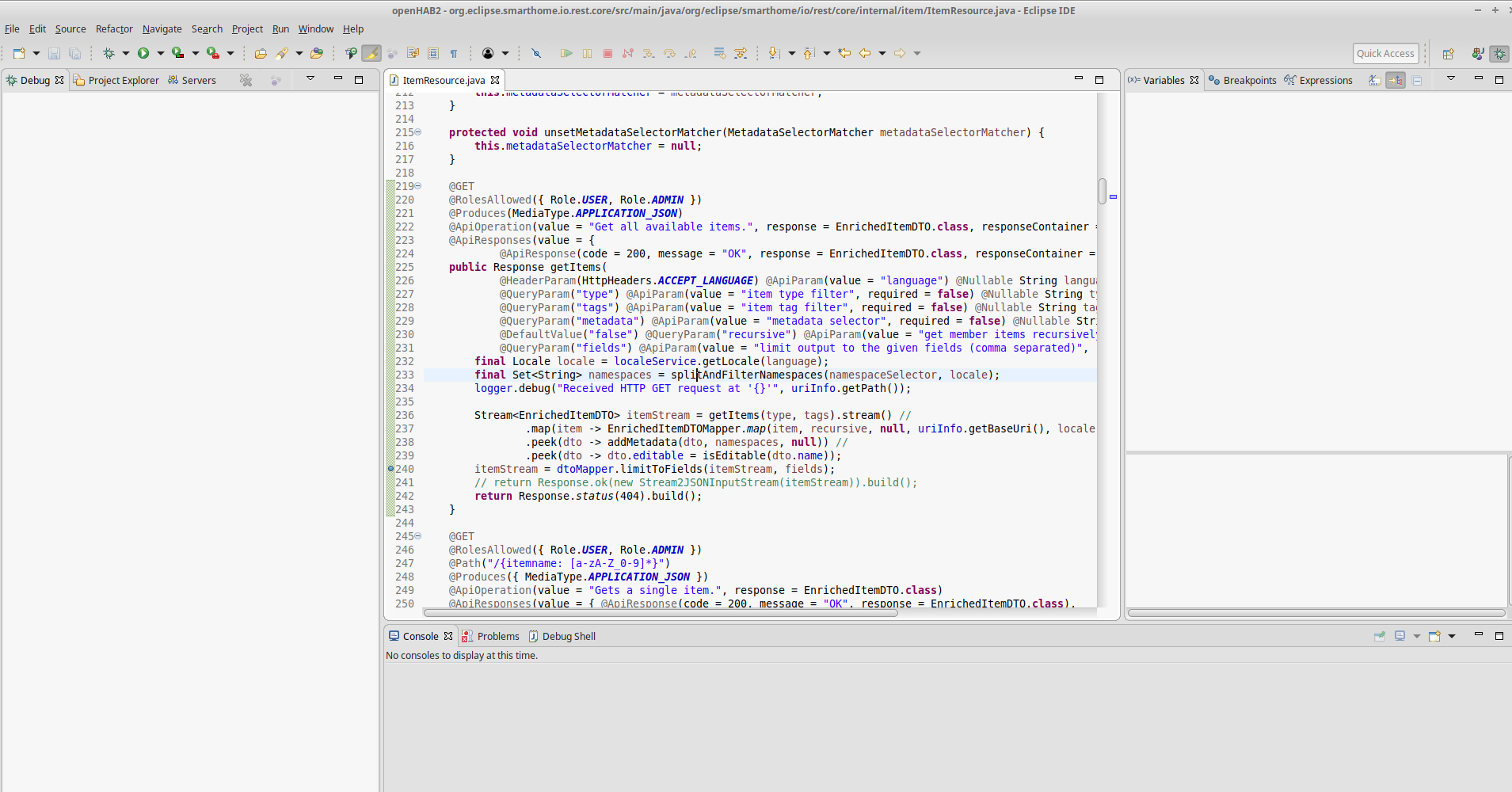The height and width of the screenshot is (792, 1512).
Task: Open the Run button dropdown arrow
Action: [x=160, y=53]
